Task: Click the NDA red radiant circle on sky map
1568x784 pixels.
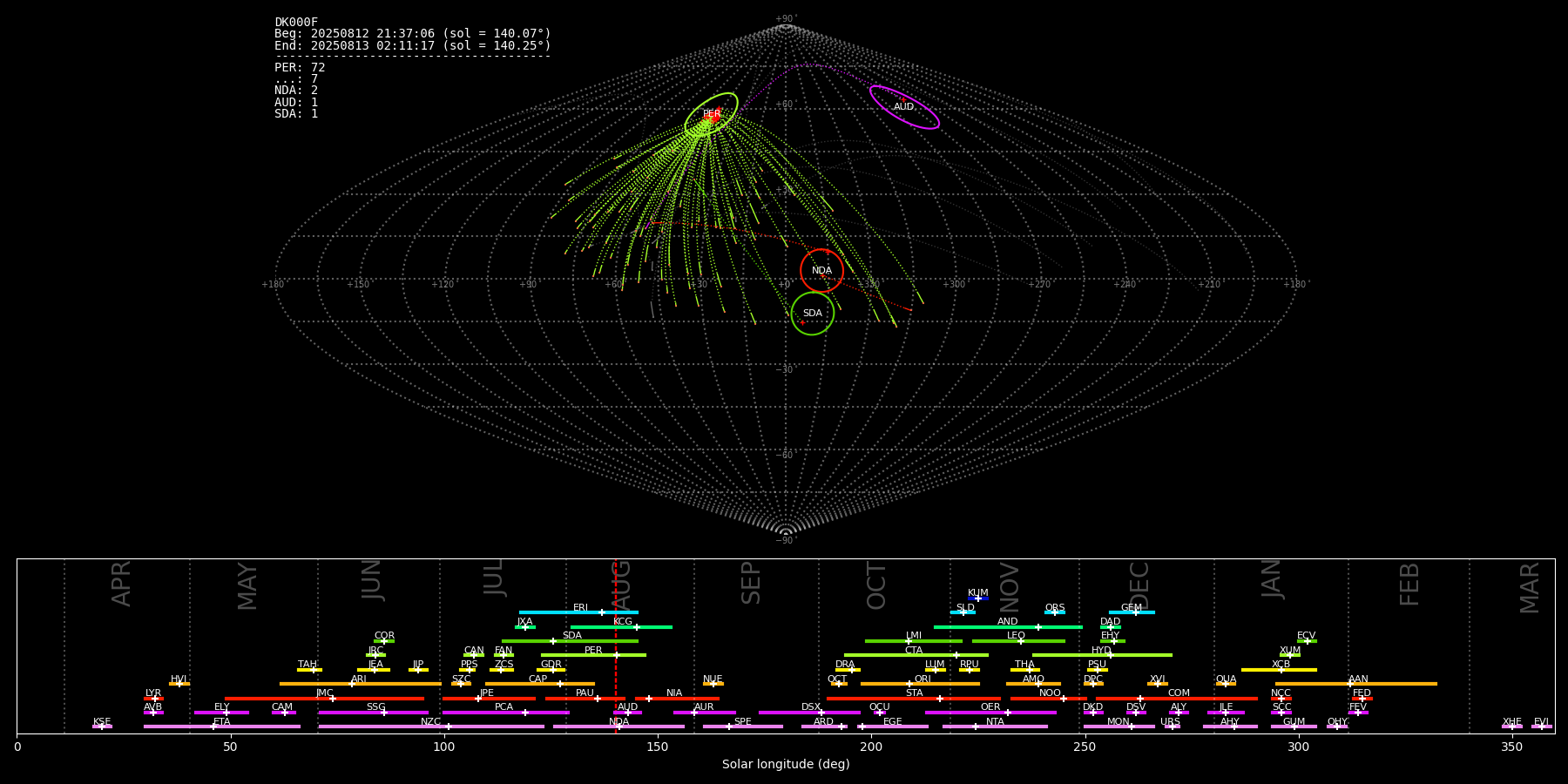Action: [x=821, y=270]
